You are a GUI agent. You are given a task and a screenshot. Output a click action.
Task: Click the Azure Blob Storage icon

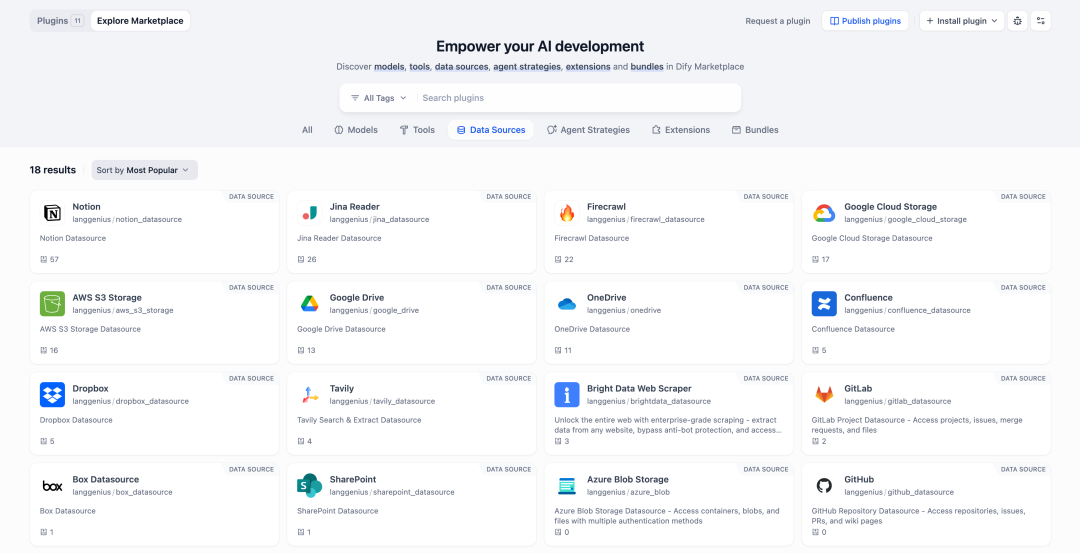point(567,486)
